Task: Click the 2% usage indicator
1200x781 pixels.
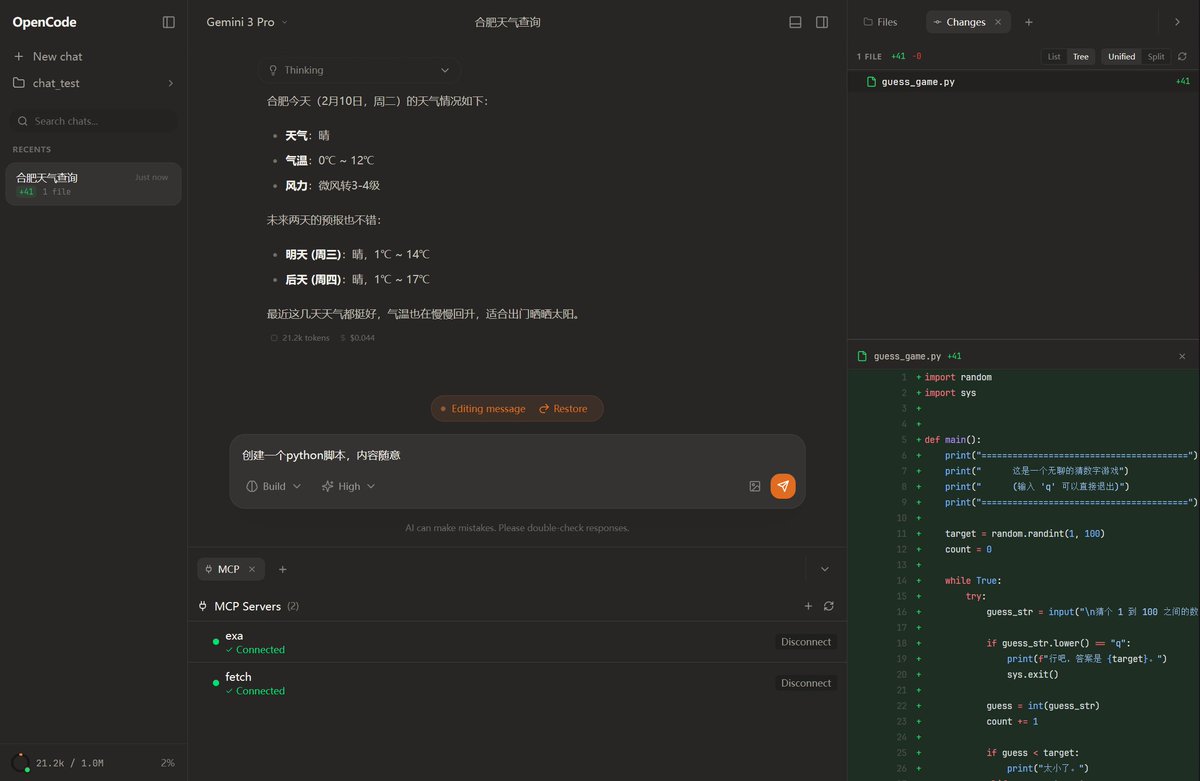Action: pyautogui.click(x=168, y=763)
